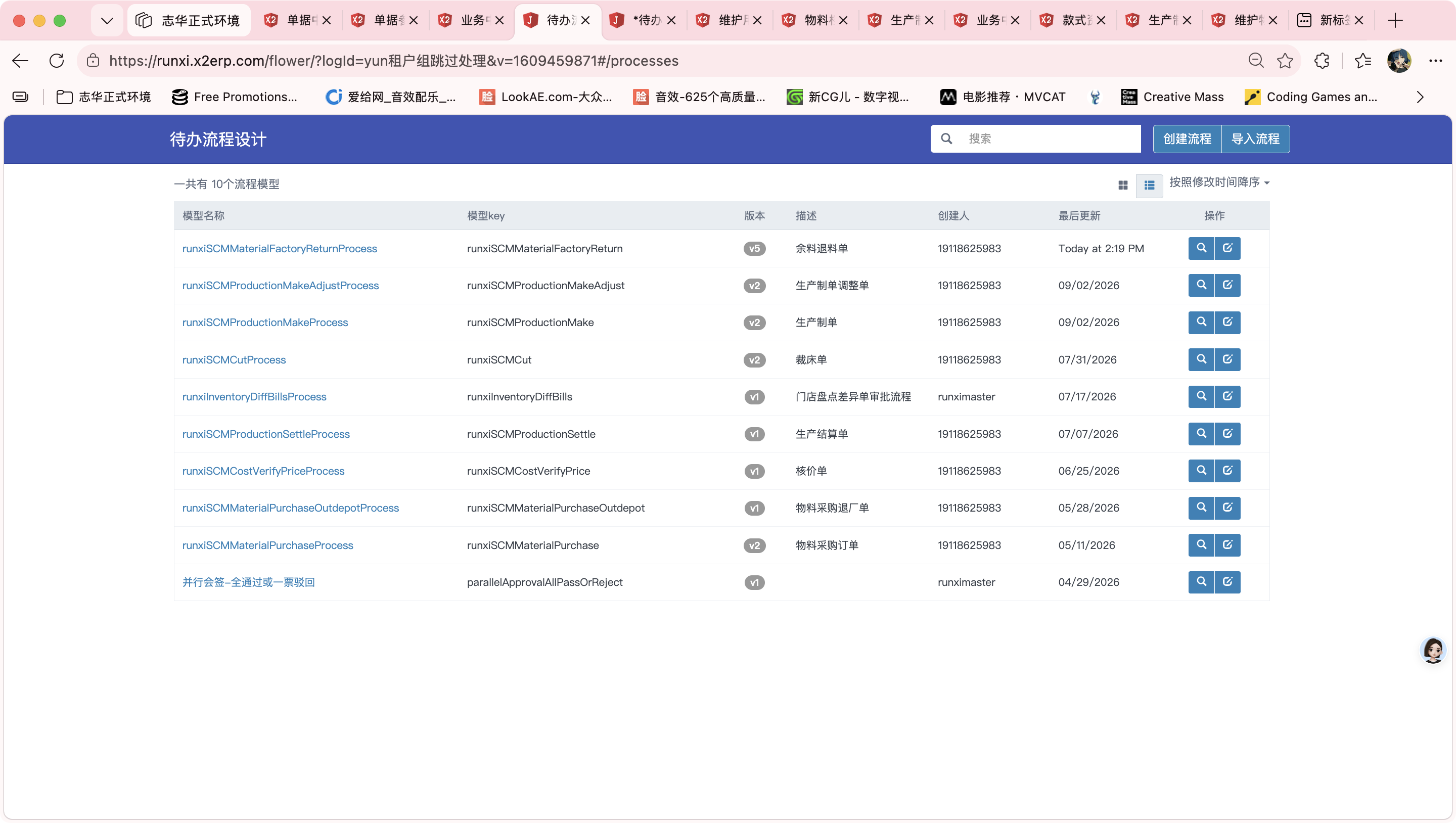
Task: View details of runxiSCMMaterialFactoryReturnProcess with magnifier icon
Action: coord(1201,248)
